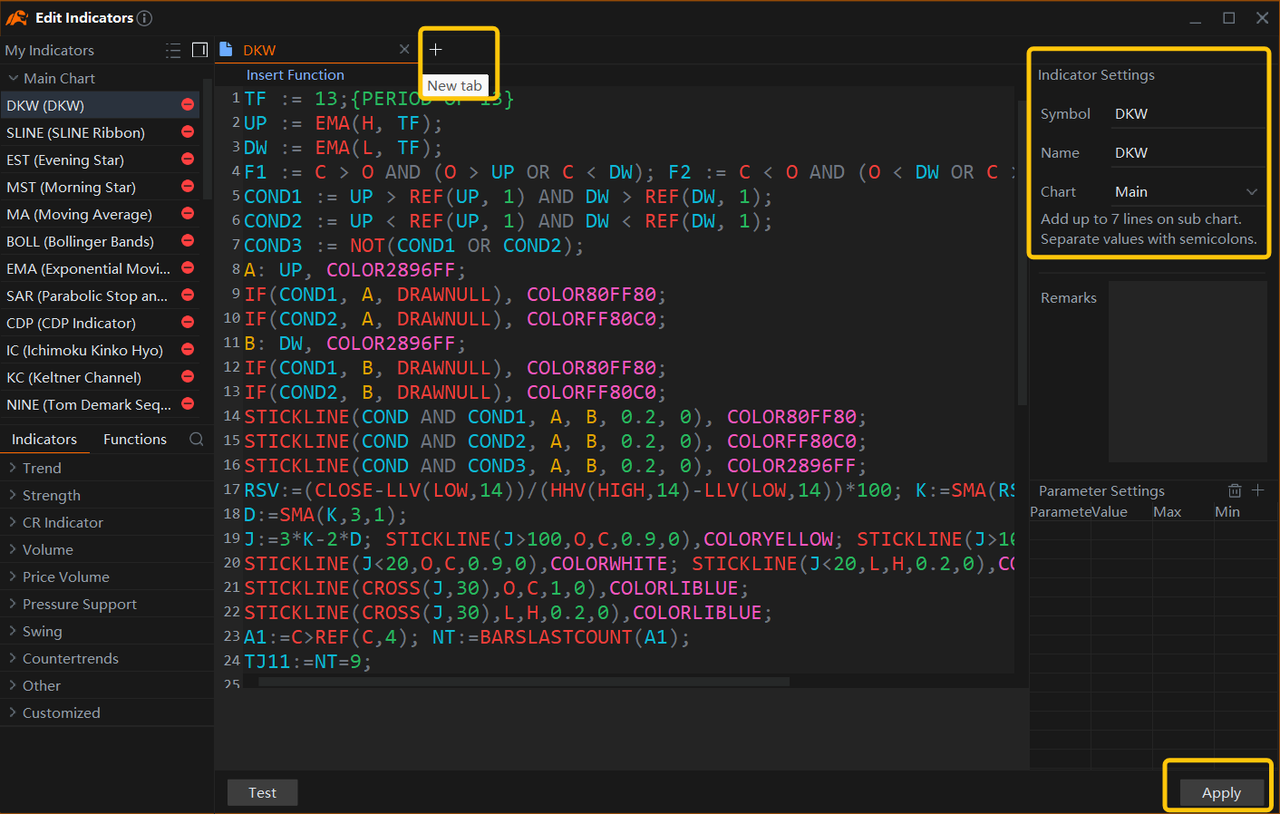Viewport: 1280px width, 814px height.
Task: Remove KC Keltner Channel red minus icon
Action: tap(187, 377)
